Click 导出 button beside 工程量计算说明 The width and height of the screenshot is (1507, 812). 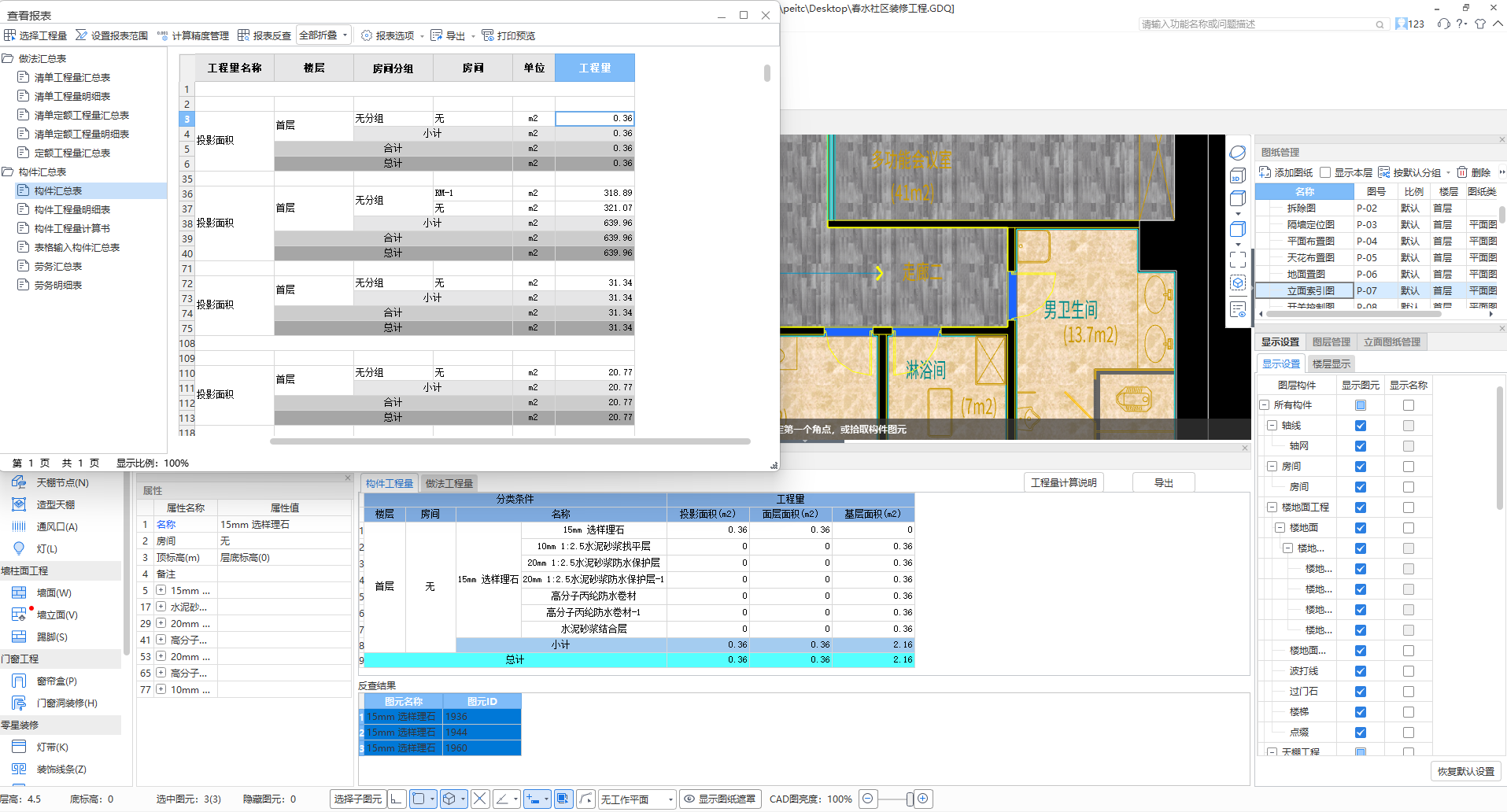pos(1164,482)
